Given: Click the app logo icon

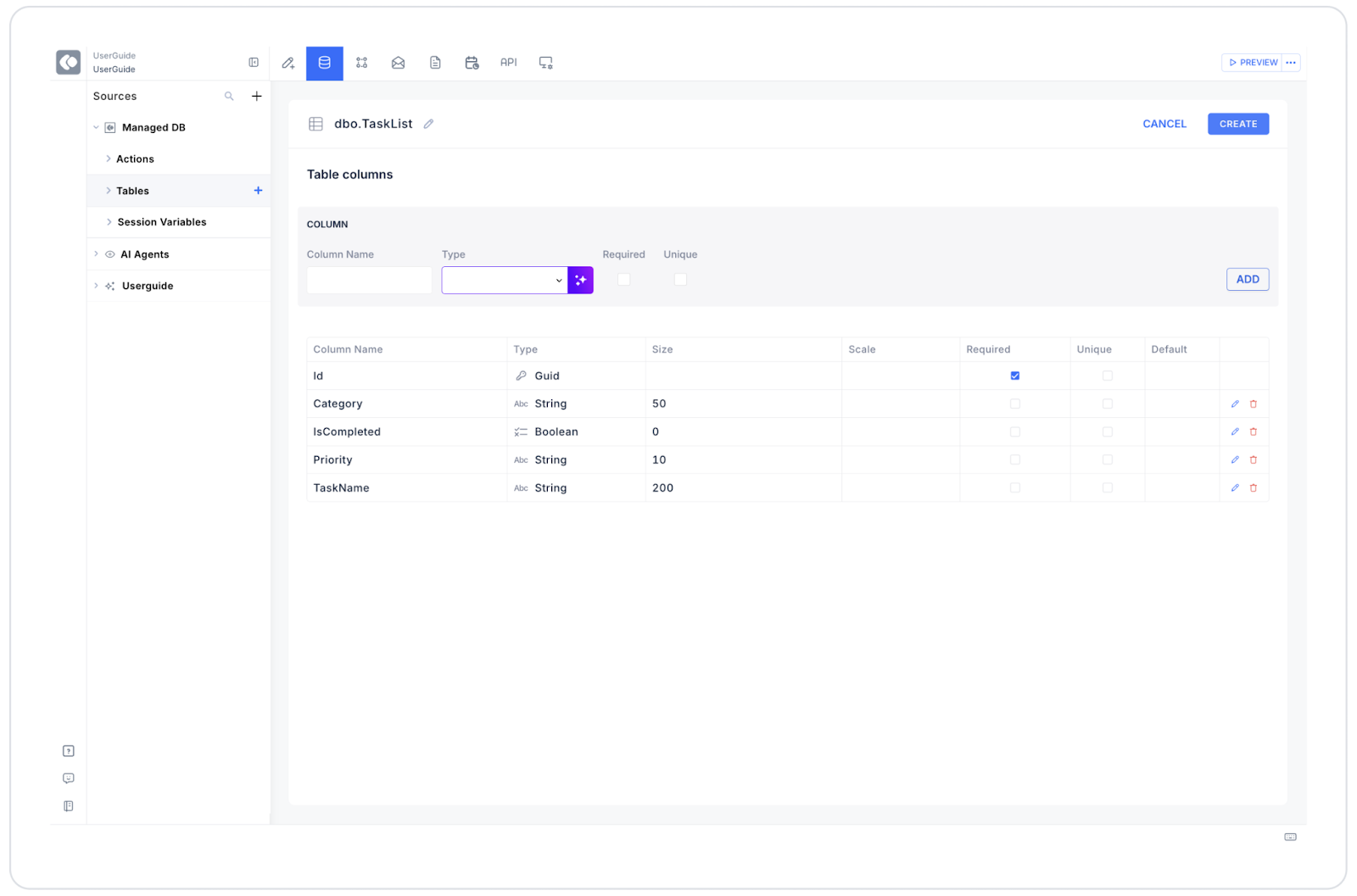Looking at the screenshot, I should pyautogui.click(x=69, y=62).
